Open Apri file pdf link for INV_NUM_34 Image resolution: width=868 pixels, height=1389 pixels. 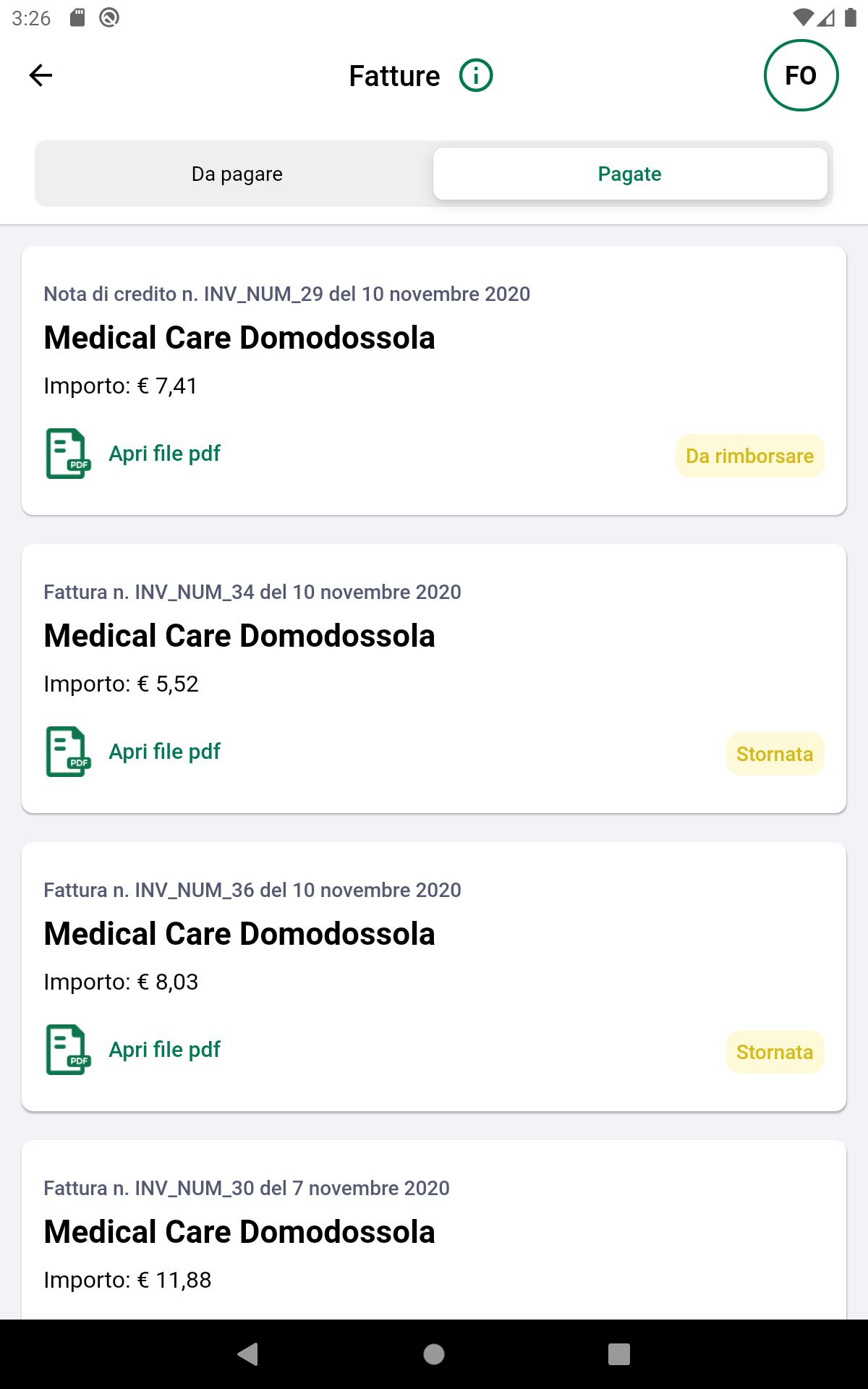pyautogui.click(x=164, y=752)
